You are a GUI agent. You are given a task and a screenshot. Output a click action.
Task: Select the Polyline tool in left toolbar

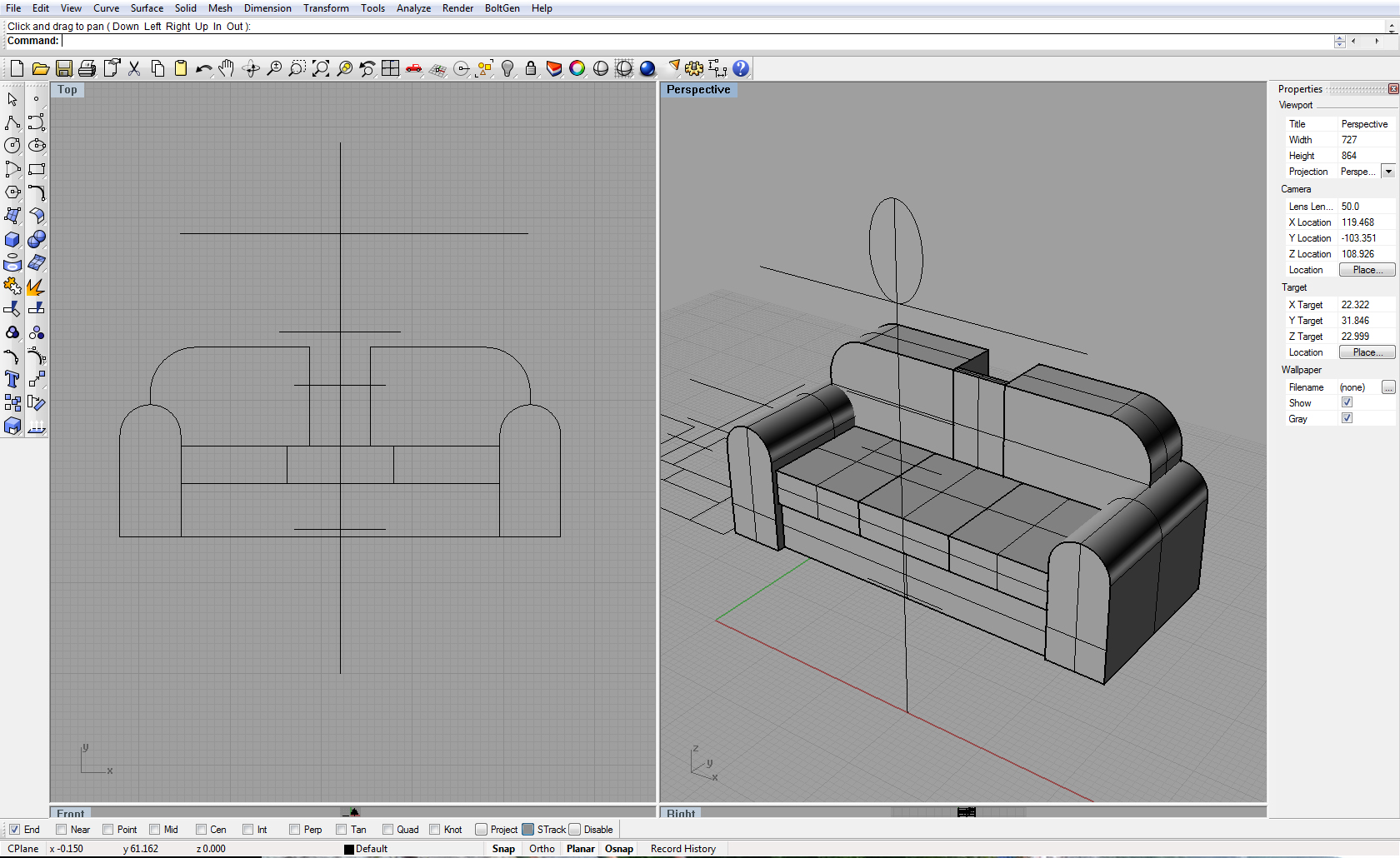point(12,122)
